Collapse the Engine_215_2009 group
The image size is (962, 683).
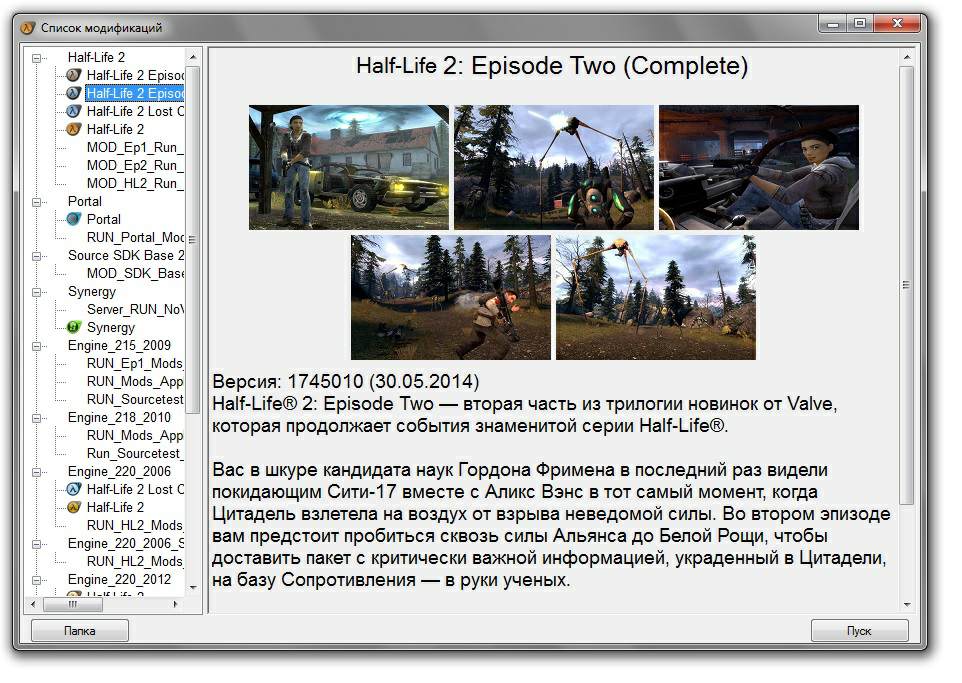coord(38,346)
